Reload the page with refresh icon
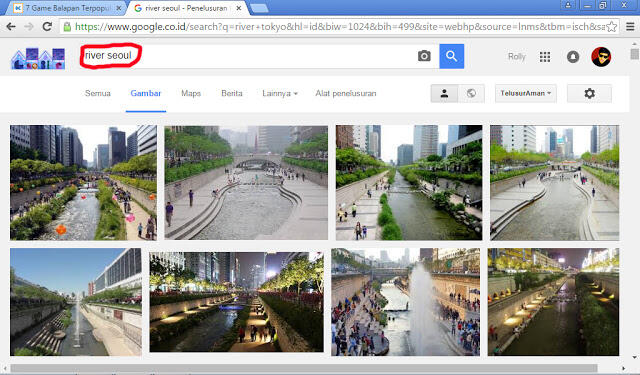This screenshot has height=375, width=640. click(47, 27)
